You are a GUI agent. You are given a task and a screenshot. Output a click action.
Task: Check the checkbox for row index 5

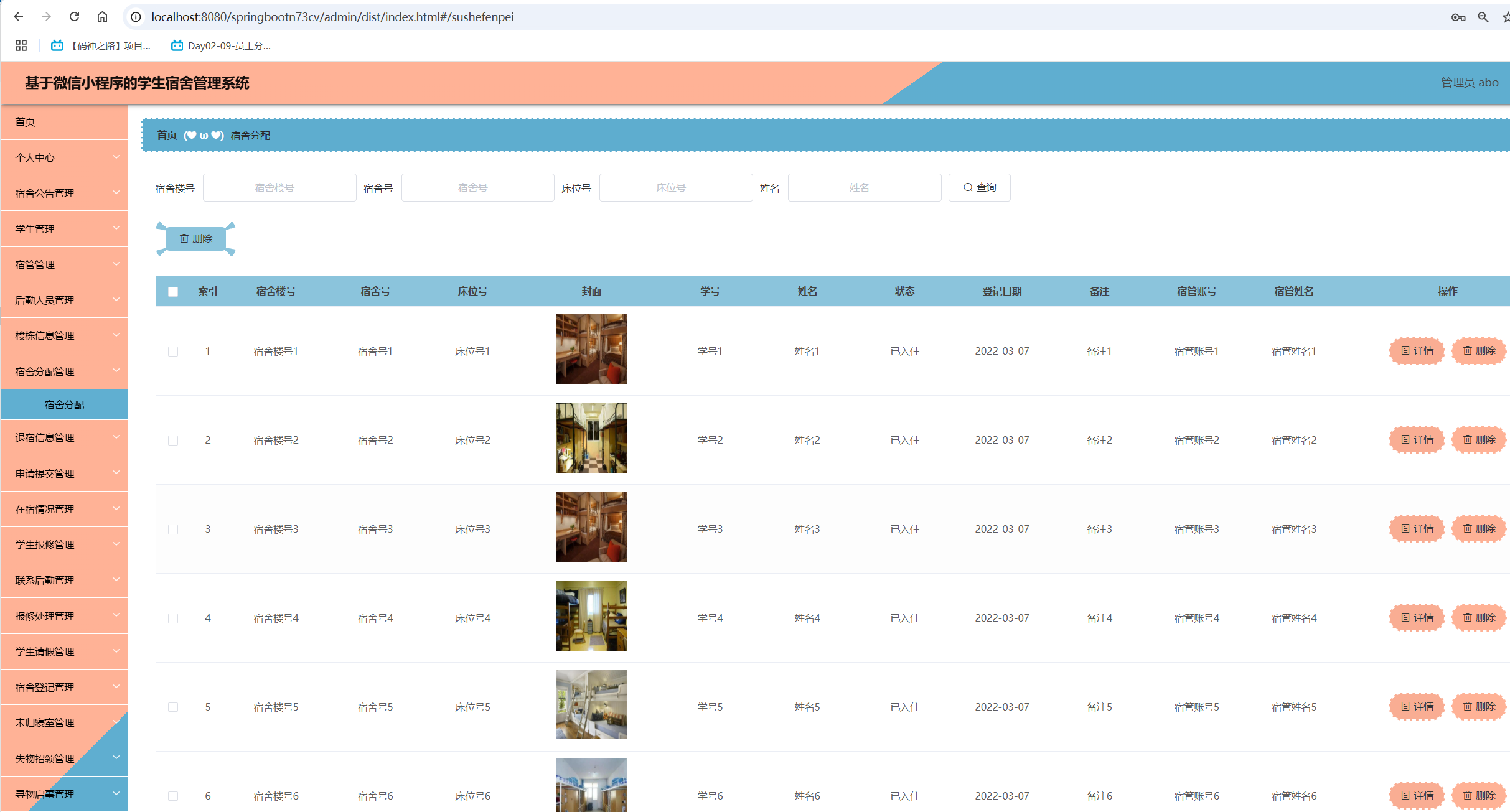tap(173, 707)
